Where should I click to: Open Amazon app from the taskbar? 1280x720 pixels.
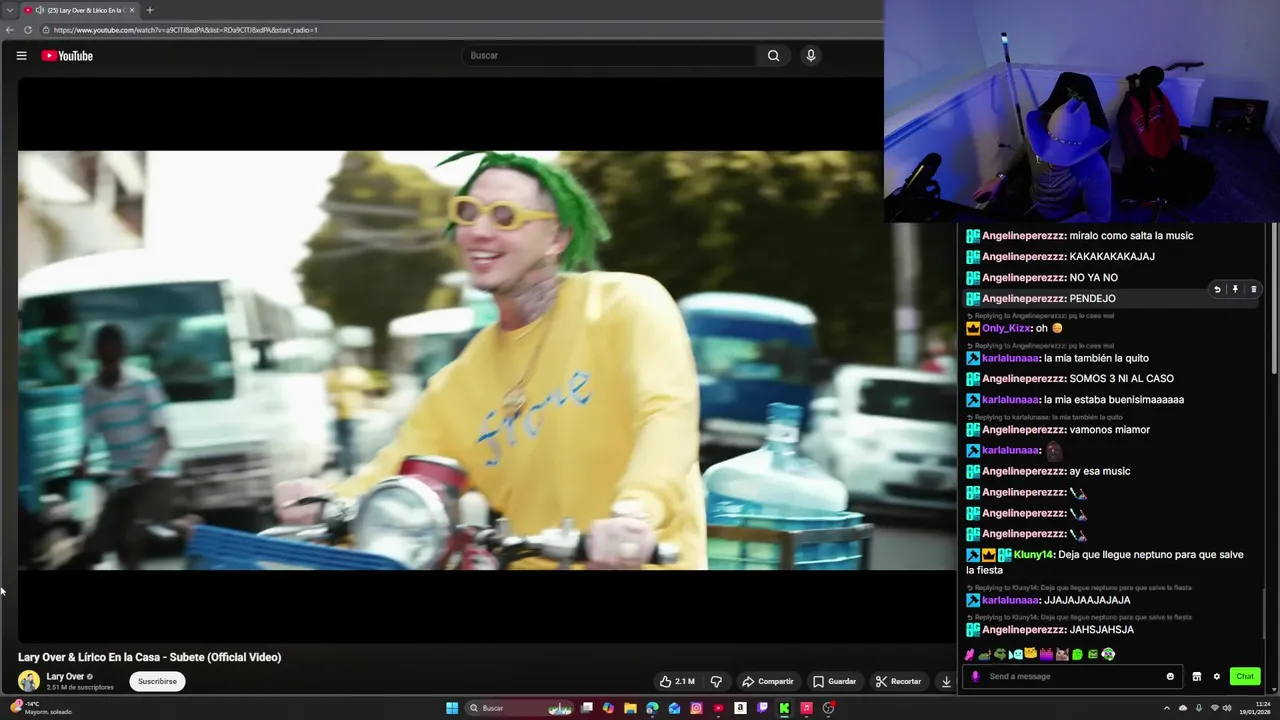(x=740, y=708)
